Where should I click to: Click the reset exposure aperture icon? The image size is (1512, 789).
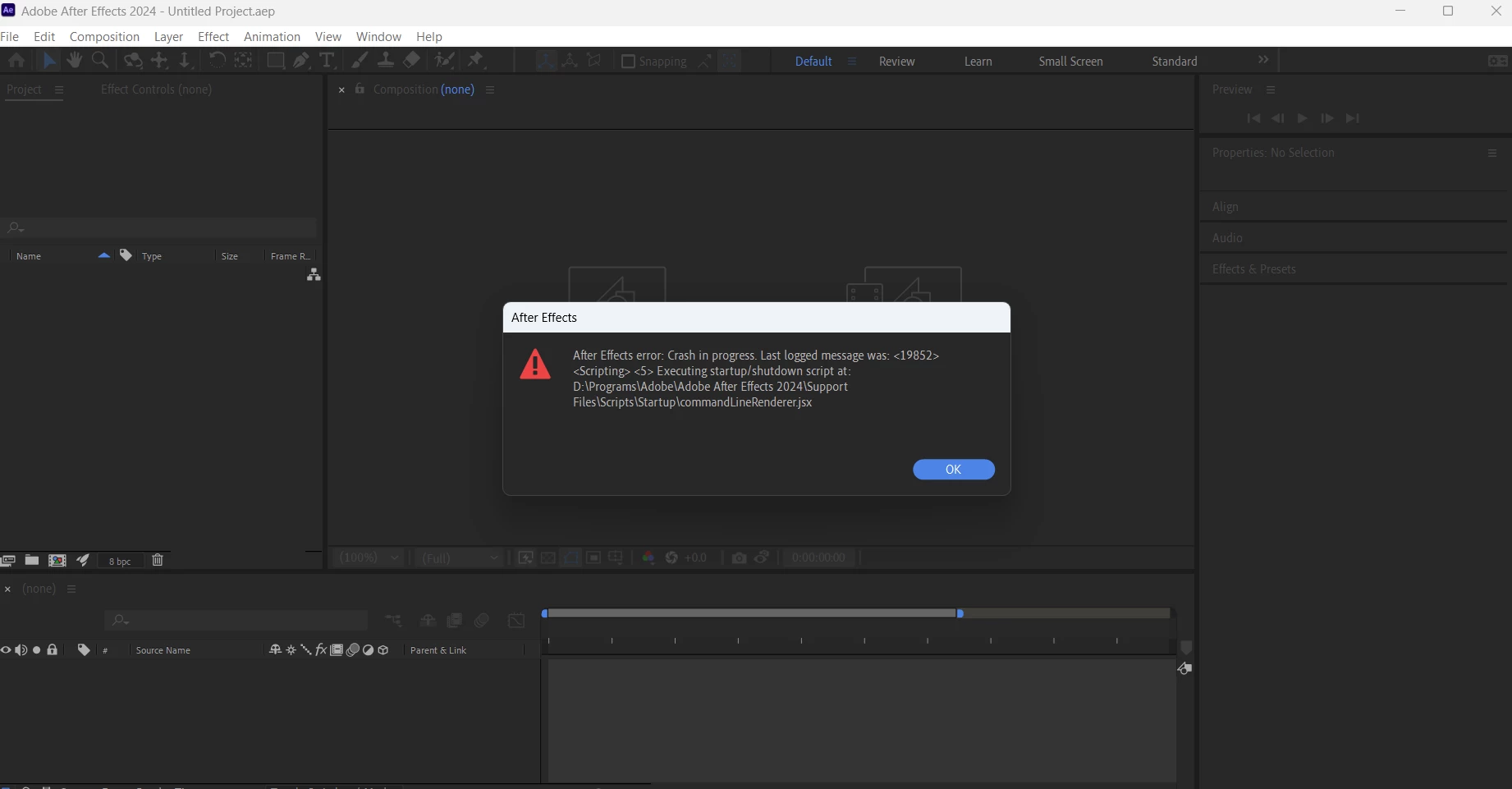(671, 557)
